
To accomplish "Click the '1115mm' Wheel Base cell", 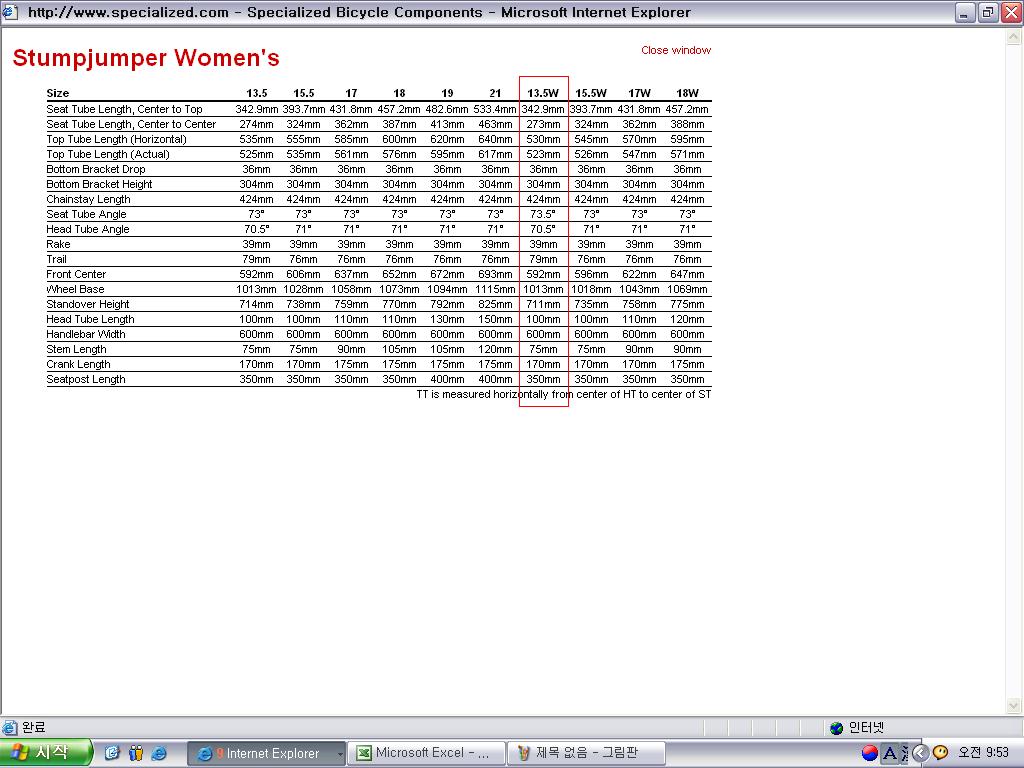I will click(495, 289).
